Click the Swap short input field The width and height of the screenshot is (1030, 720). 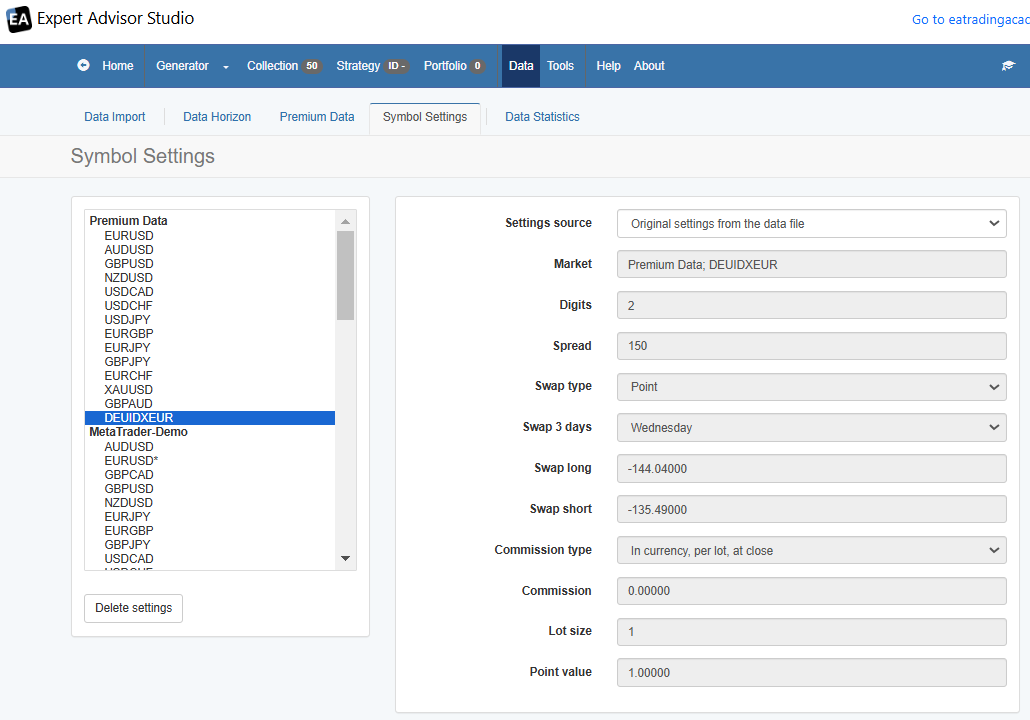(x=811, y=509)
